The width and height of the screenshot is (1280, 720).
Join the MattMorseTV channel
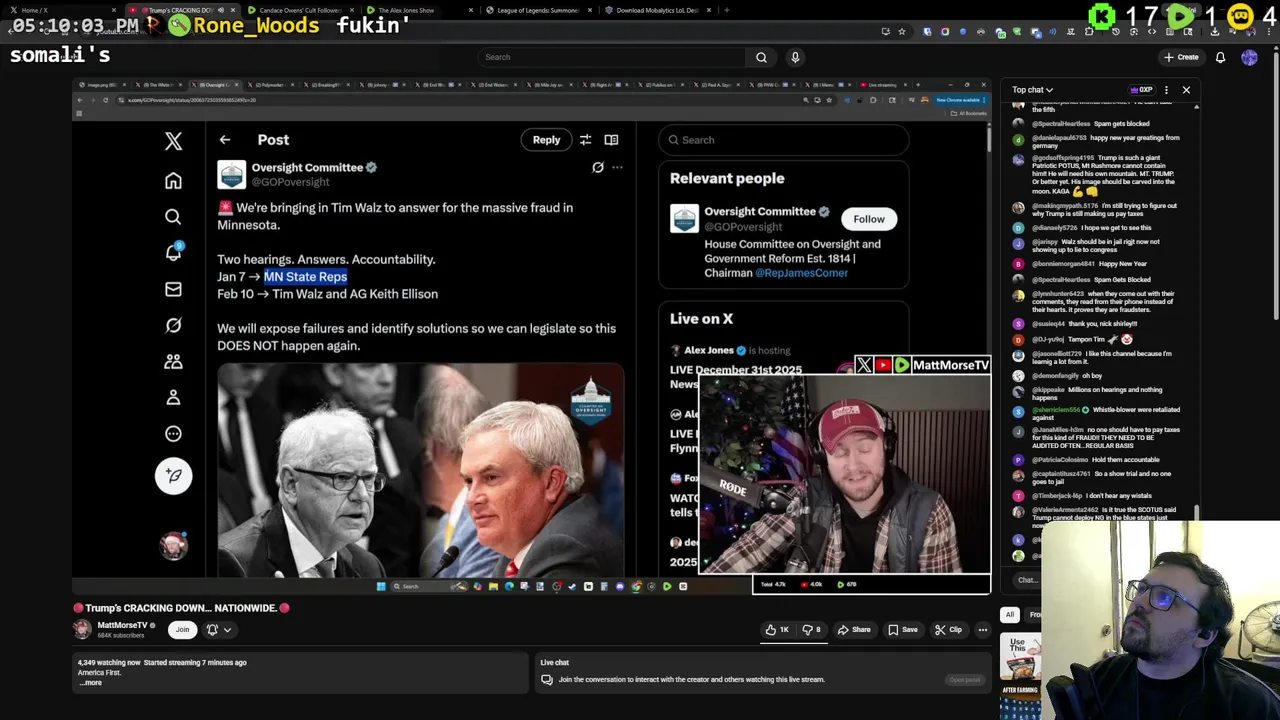(x=182, y=630)
